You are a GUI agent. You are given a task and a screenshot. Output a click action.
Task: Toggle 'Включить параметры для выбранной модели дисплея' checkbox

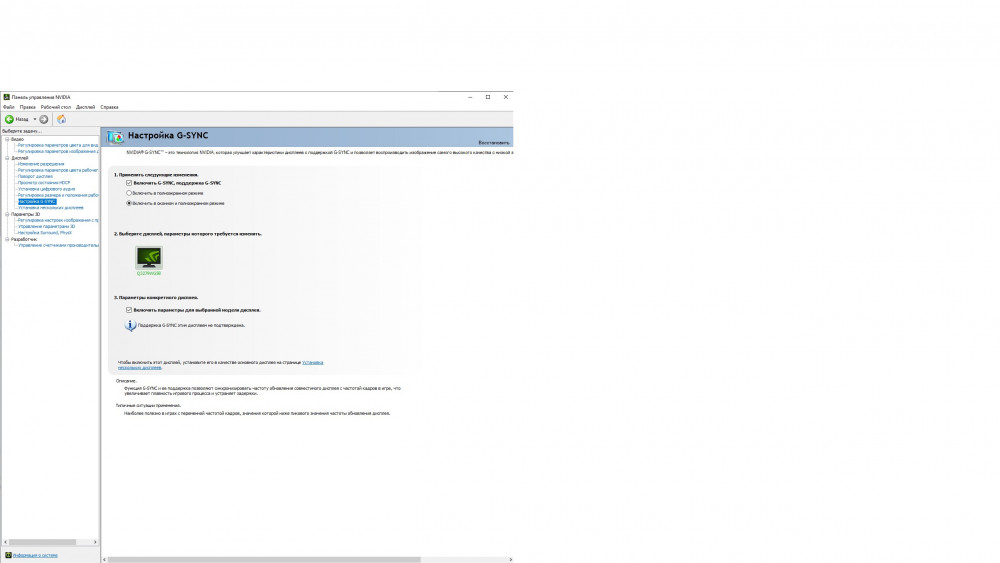tap(129, 310)
